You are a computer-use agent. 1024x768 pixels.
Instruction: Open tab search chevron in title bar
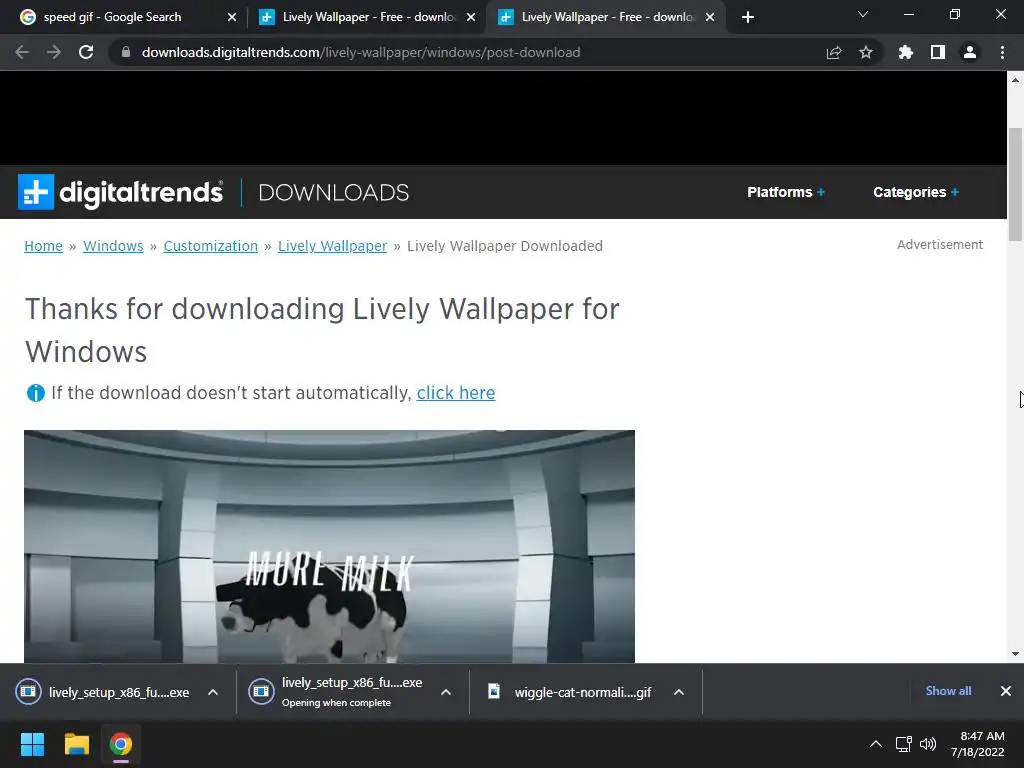(863, 14)
